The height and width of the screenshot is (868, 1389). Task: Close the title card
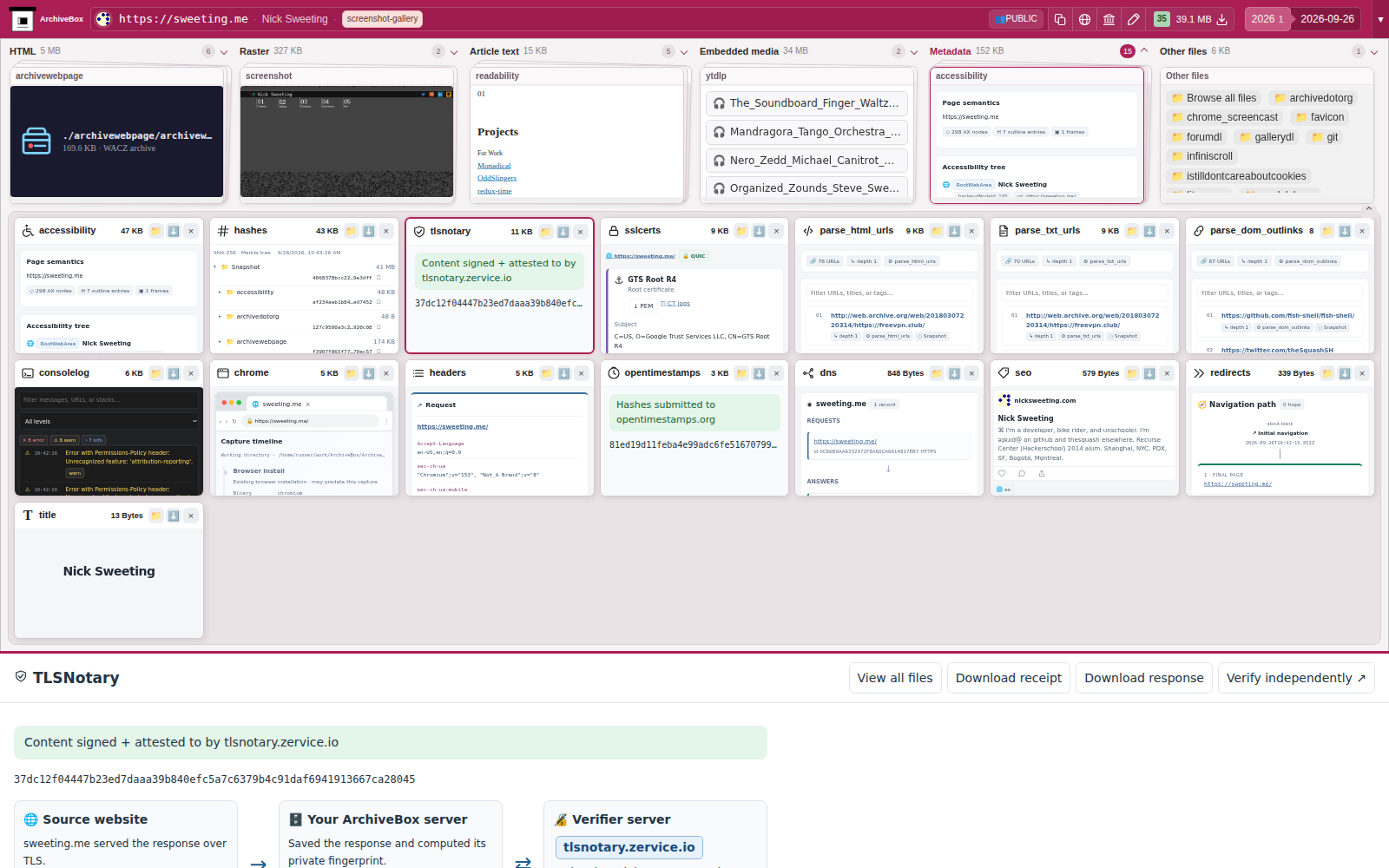tap(191, 516)
